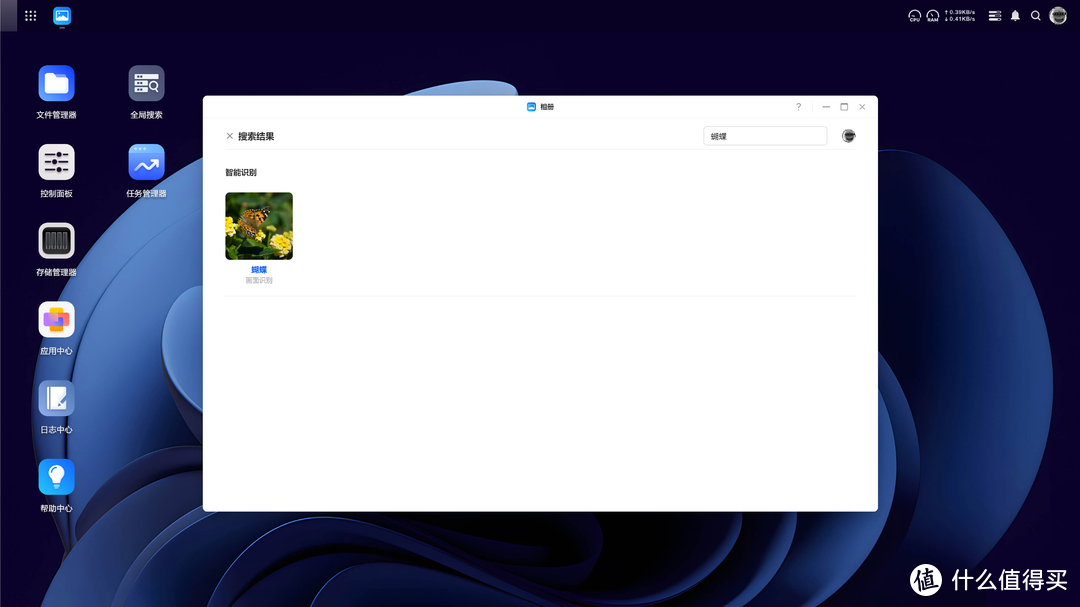Open 控制面板 desktop icon
The image size is (1080, 607).
coord(56,162)
